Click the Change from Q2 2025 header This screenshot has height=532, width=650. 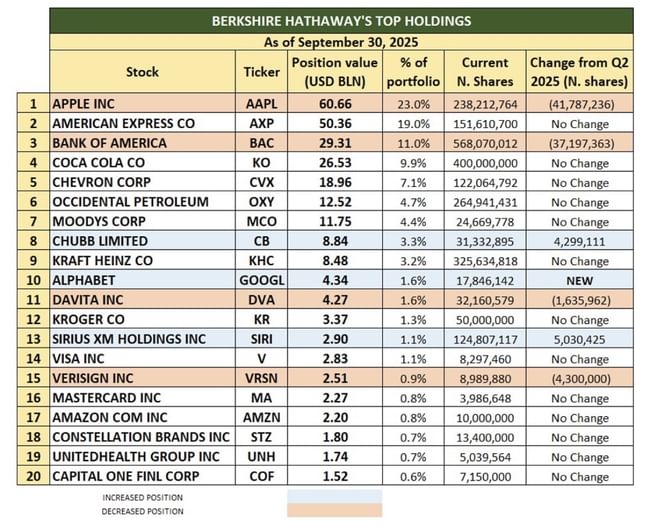[580, 72]
